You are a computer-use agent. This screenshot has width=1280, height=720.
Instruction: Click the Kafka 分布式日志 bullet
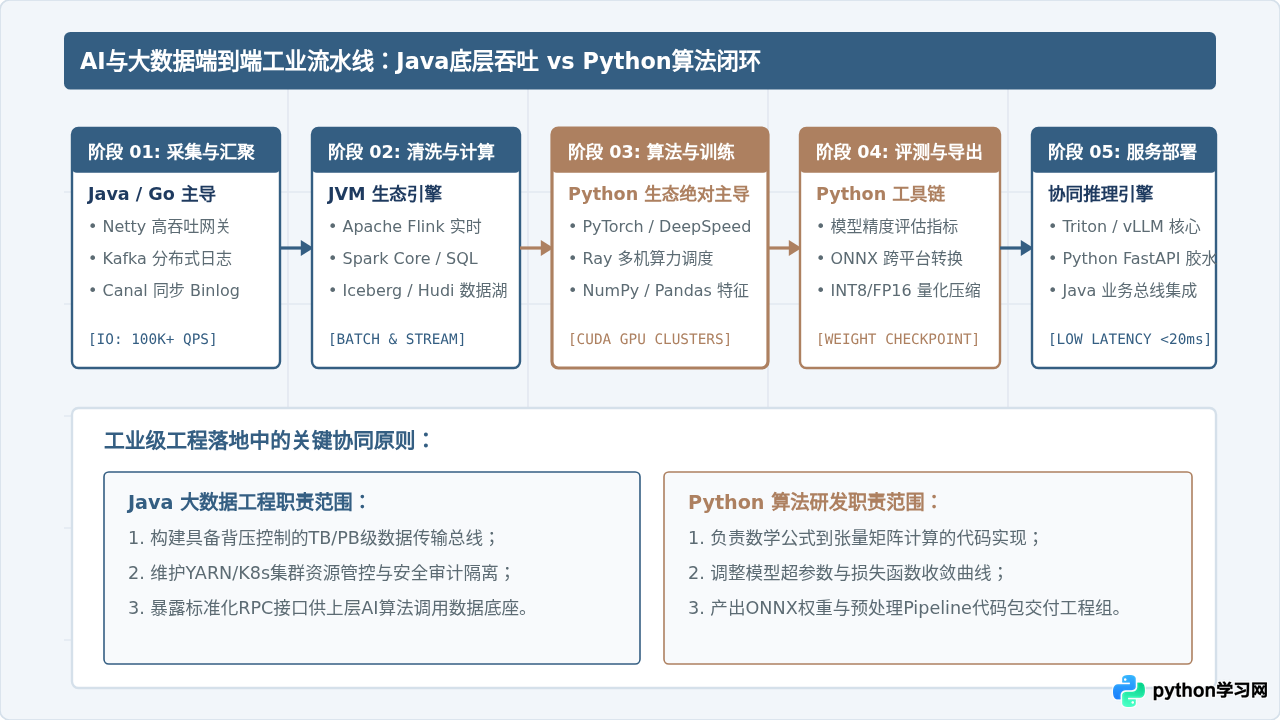pos(160,259)
